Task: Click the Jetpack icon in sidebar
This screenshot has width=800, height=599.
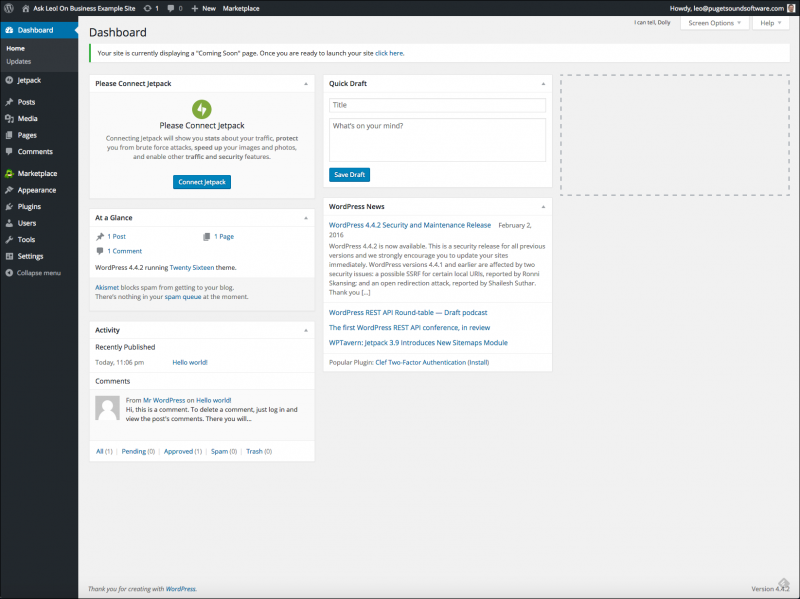Action: pyautogui.click(x=9, y=80)
